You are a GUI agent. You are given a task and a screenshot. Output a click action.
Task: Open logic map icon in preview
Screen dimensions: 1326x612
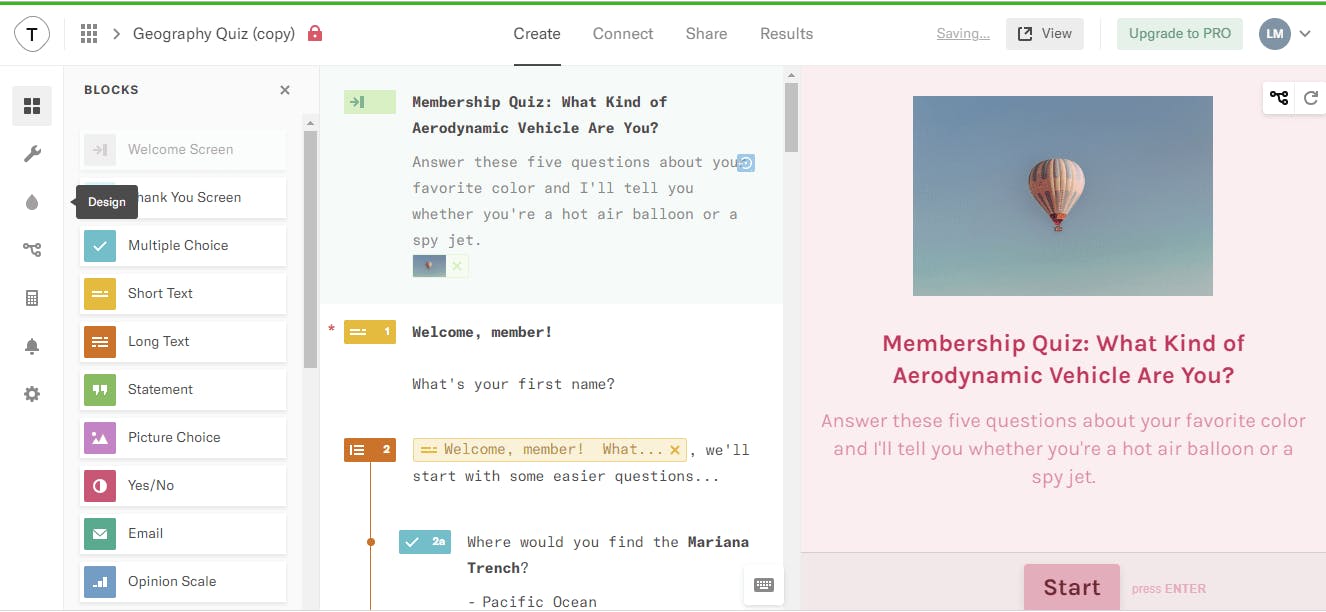click(x=1279, y=97)
